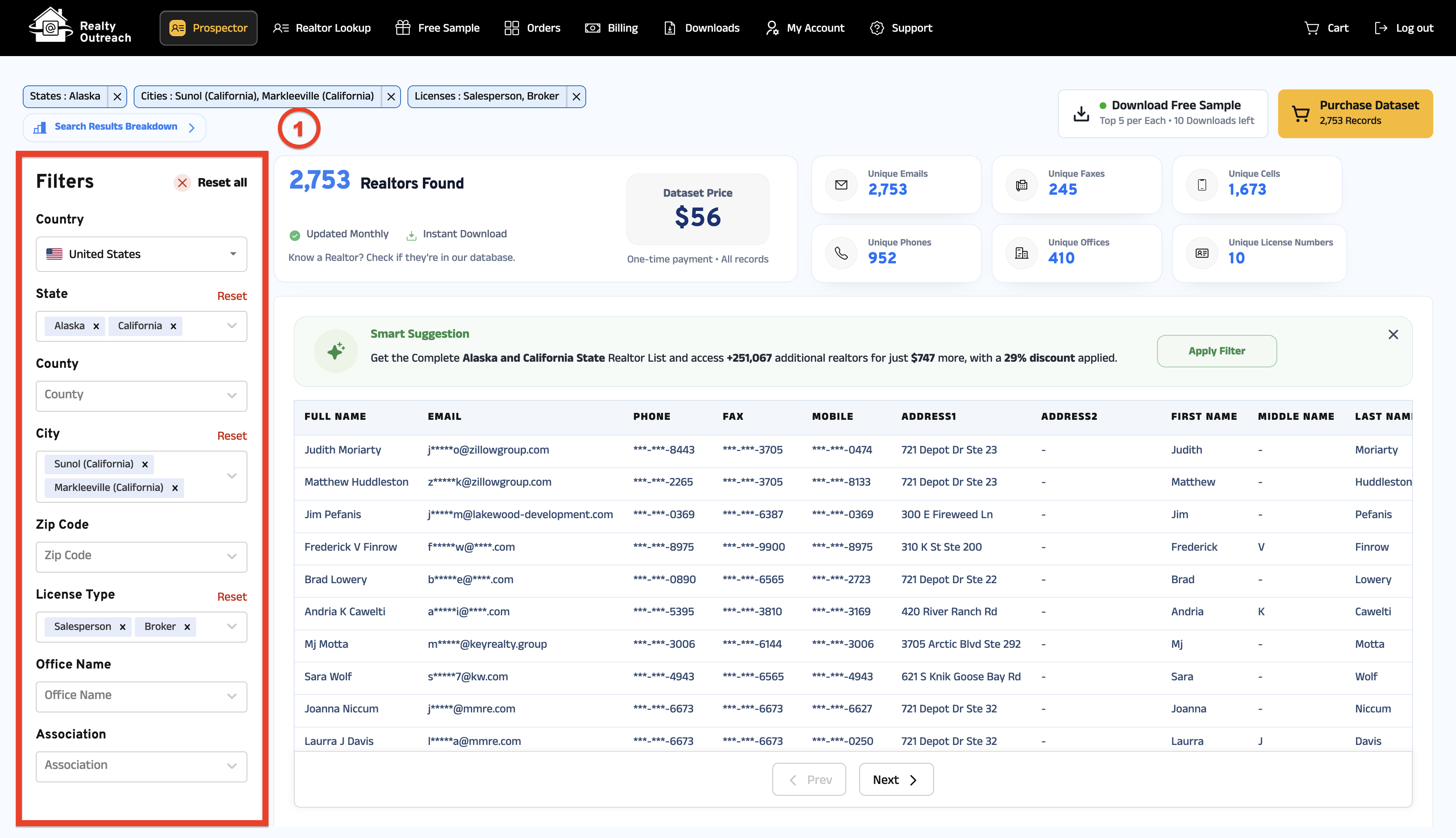This screenshot has width=1456, height=838.
Task: Expand the License Type dropdown chevron
Action: tap(232, 626)
